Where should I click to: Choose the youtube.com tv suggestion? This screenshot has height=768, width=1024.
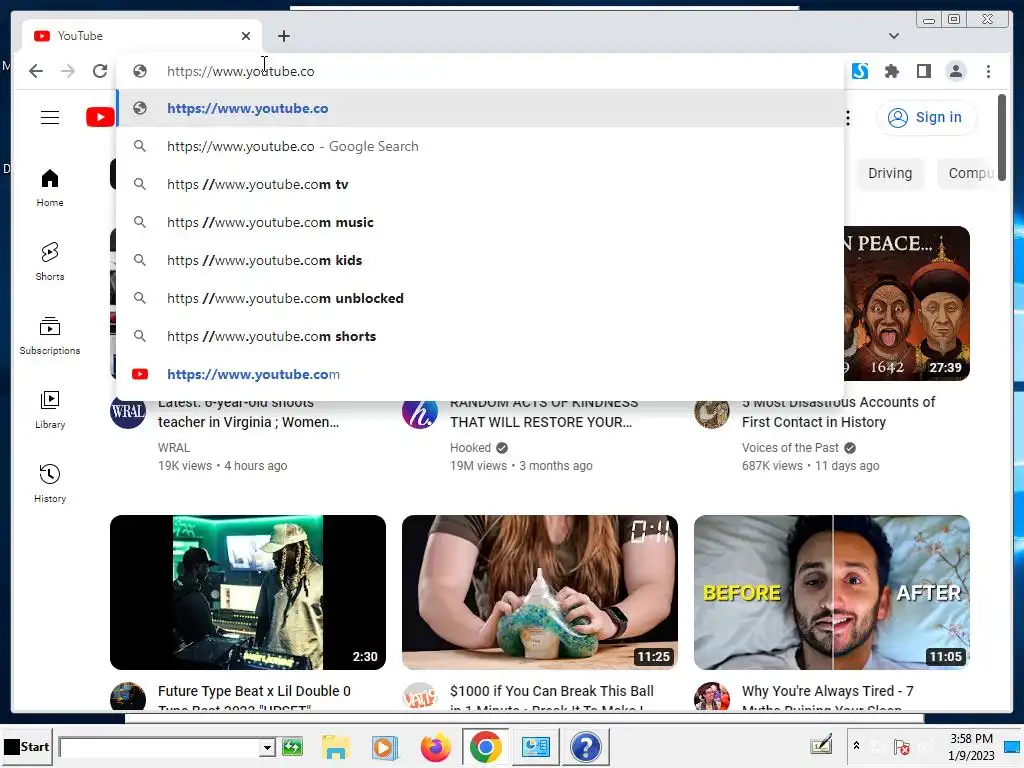(x=480, y=184)
